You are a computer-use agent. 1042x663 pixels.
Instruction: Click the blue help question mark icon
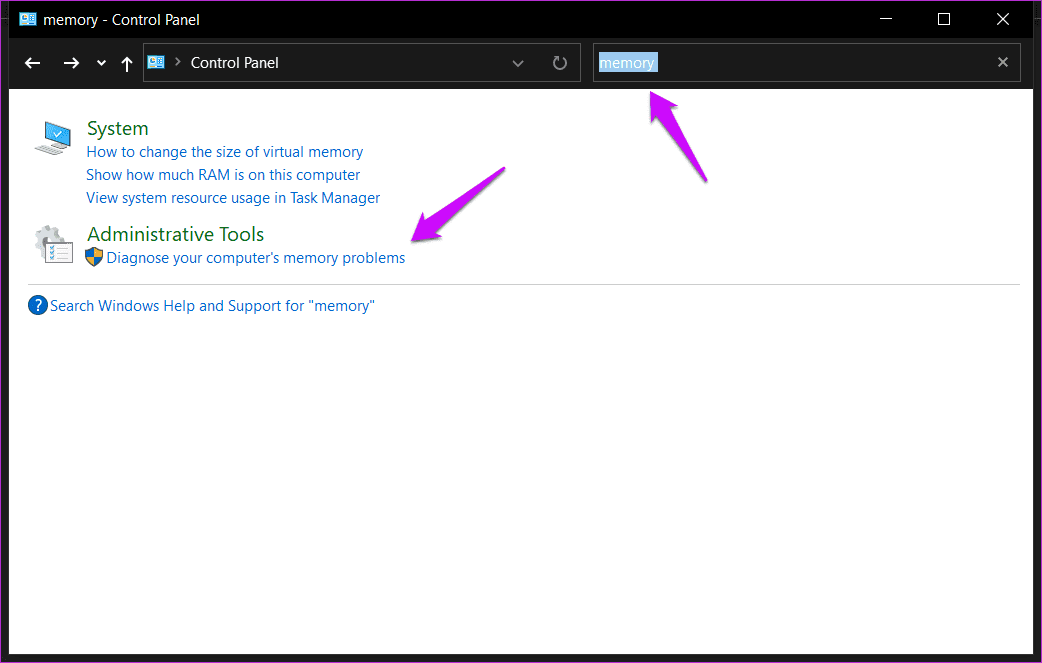38,306
